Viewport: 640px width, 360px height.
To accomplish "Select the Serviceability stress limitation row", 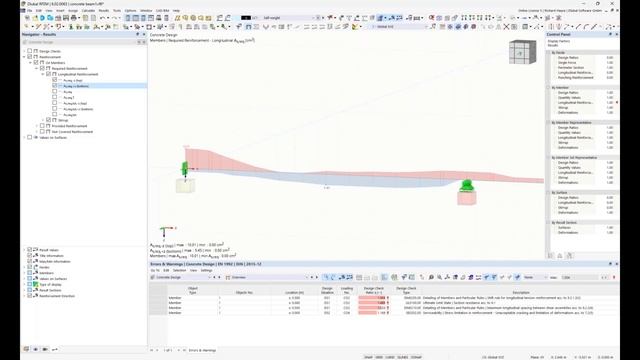I will tap(384, 313).
